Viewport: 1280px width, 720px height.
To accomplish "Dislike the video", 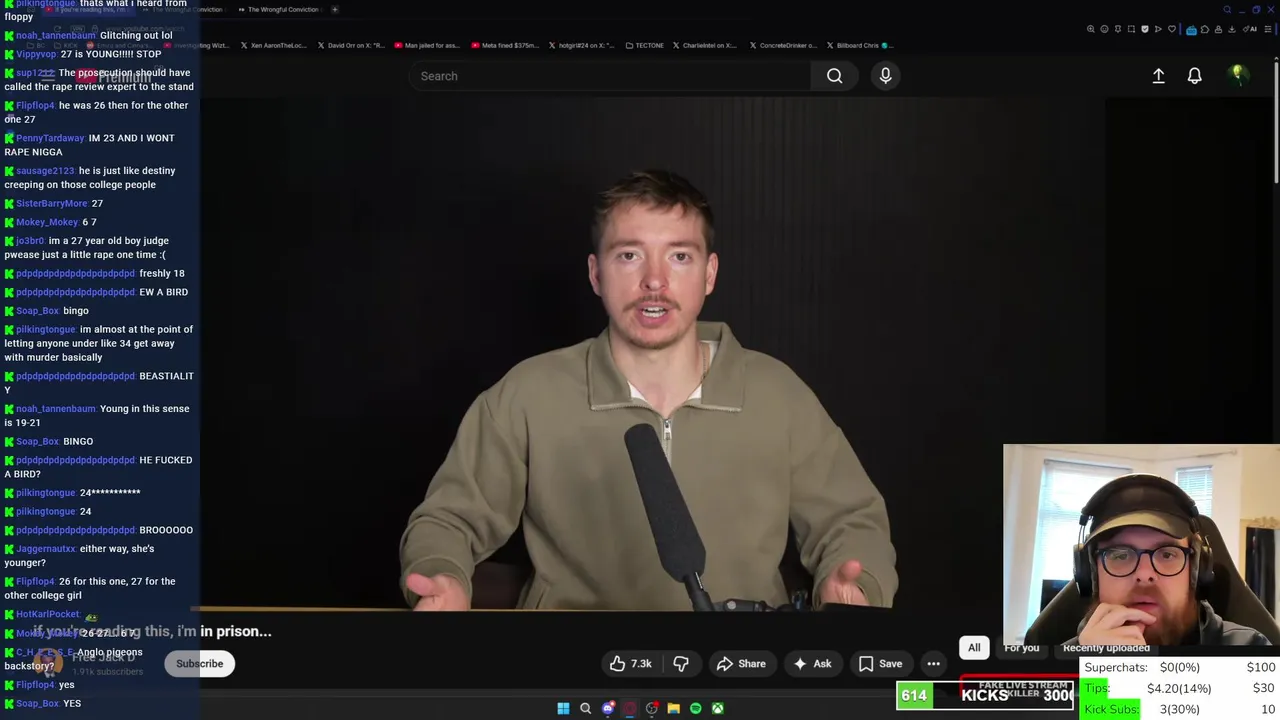I will click(x=681, y=664).
